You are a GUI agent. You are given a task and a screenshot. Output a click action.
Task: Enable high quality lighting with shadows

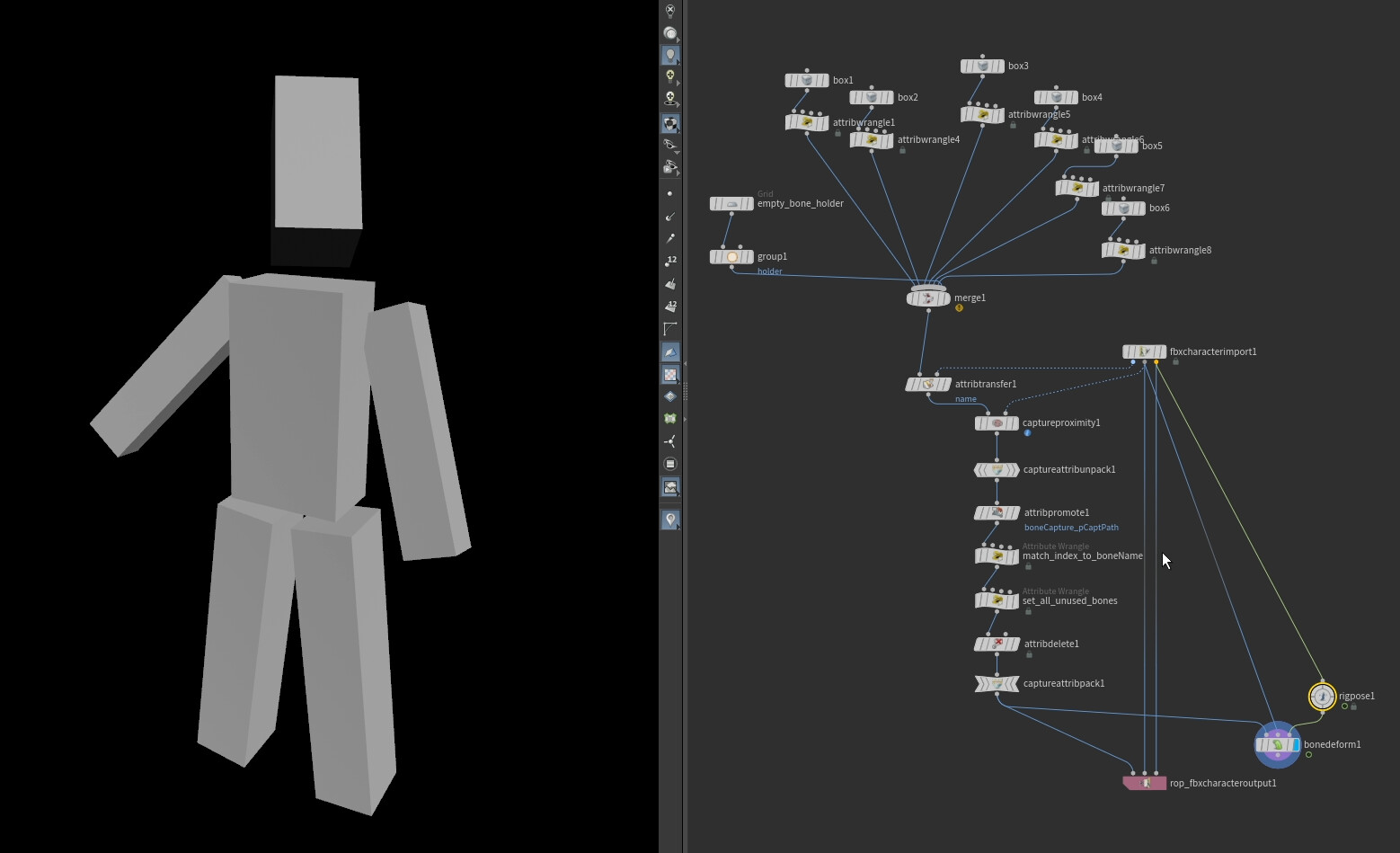click(670, 98)
